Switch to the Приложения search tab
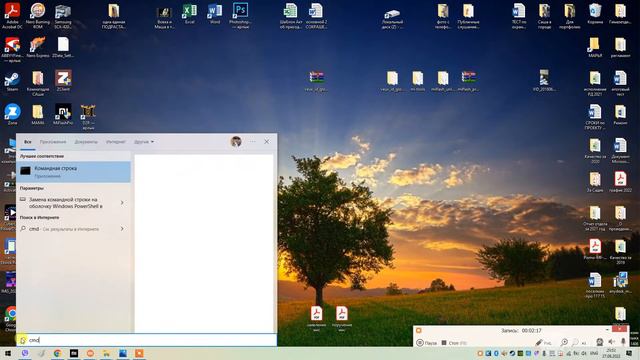Viewport: 640px width, 360px height. point(53,142)
